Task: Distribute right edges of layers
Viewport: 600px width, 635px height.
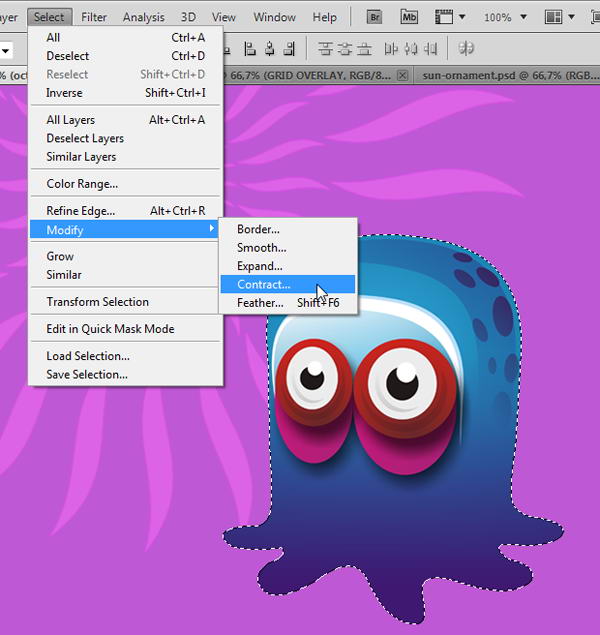Action: pos(430,49)
